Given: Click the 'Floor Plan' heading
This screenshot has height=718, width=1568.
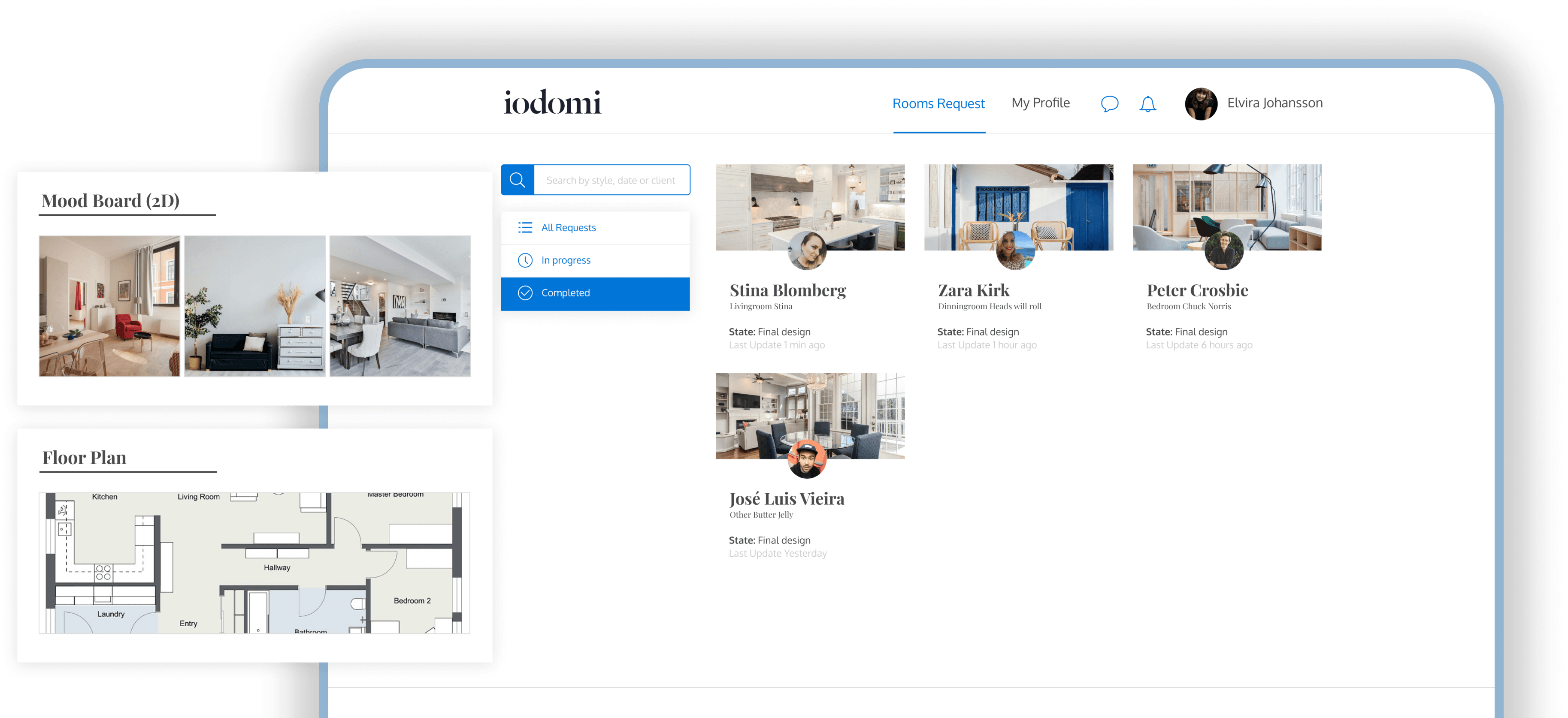Looking at the screenshot, I should 84,458.
